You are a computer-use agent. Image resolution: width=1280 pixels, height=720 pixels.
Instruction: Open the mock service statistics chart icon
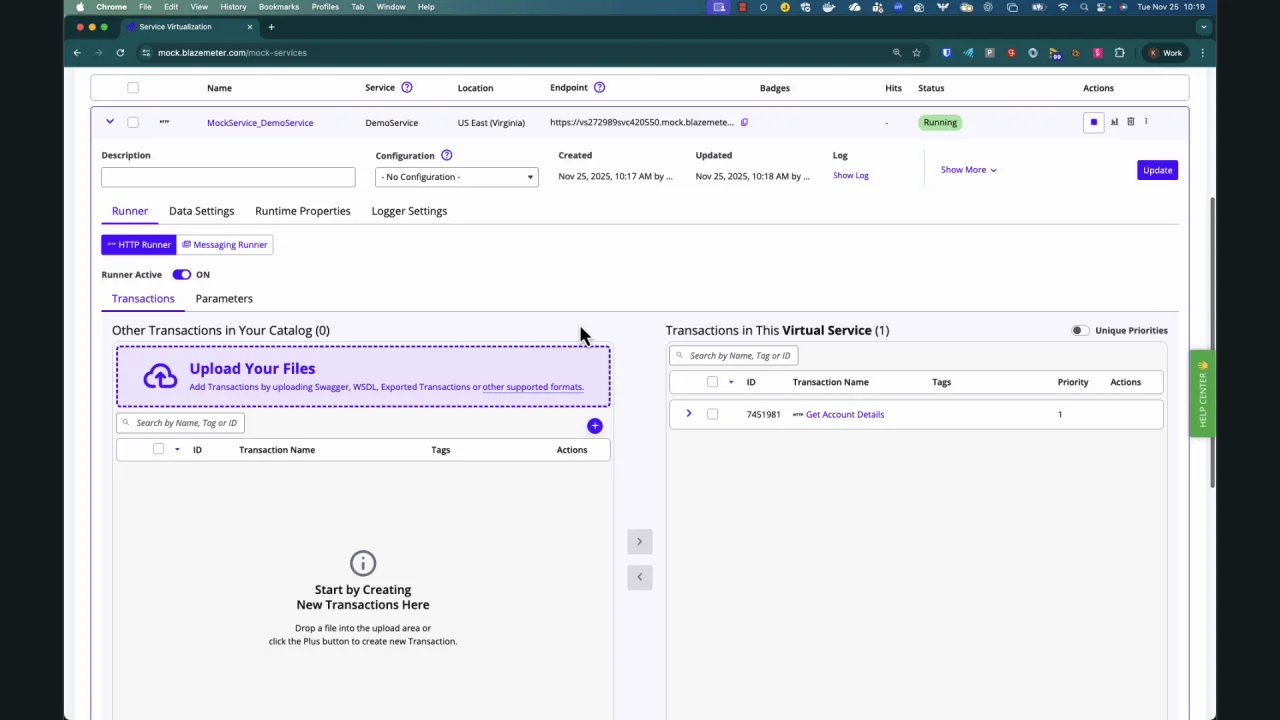coord(1114,122)
